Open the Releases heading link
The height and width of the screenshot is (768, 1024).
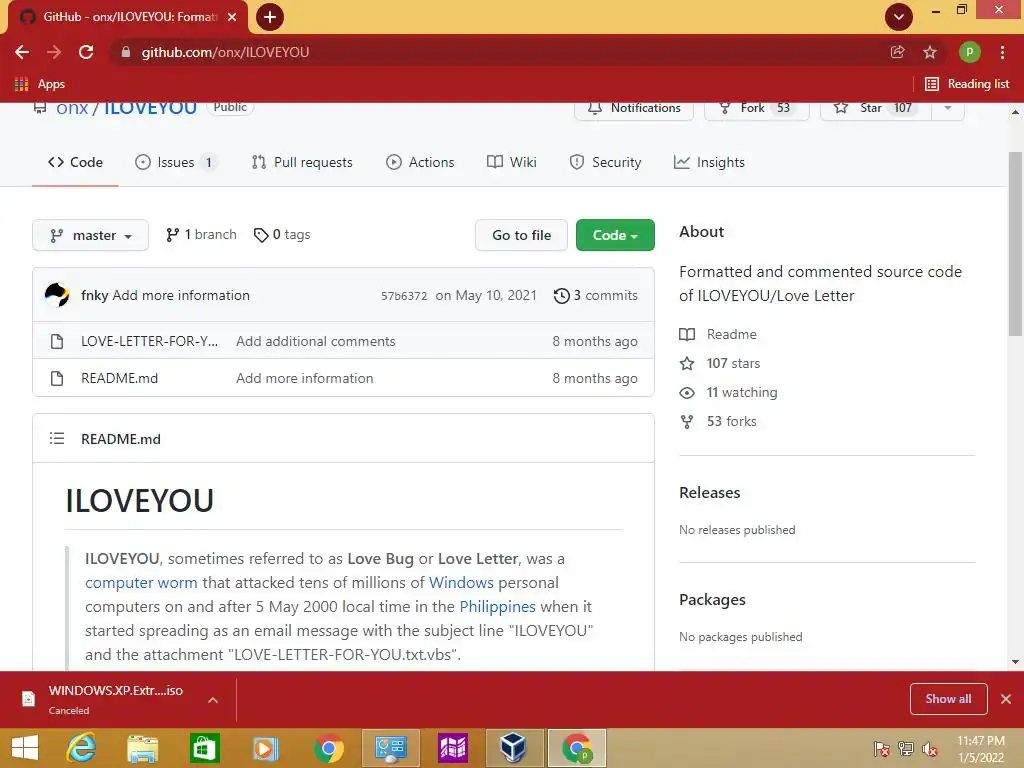click(x=710, y=492)
